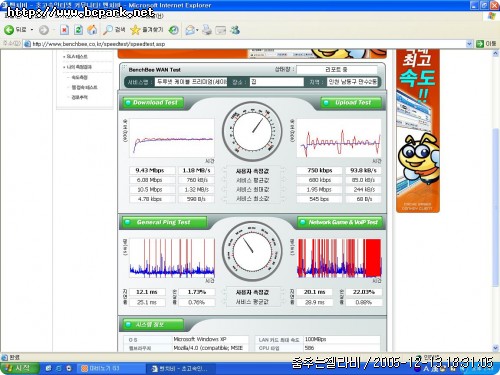Click the History icon in toolbar

click(173, 30)
